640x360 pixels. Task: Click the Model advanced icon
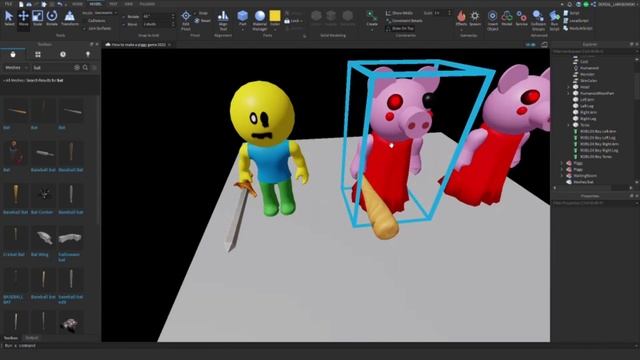pos(507,18)
